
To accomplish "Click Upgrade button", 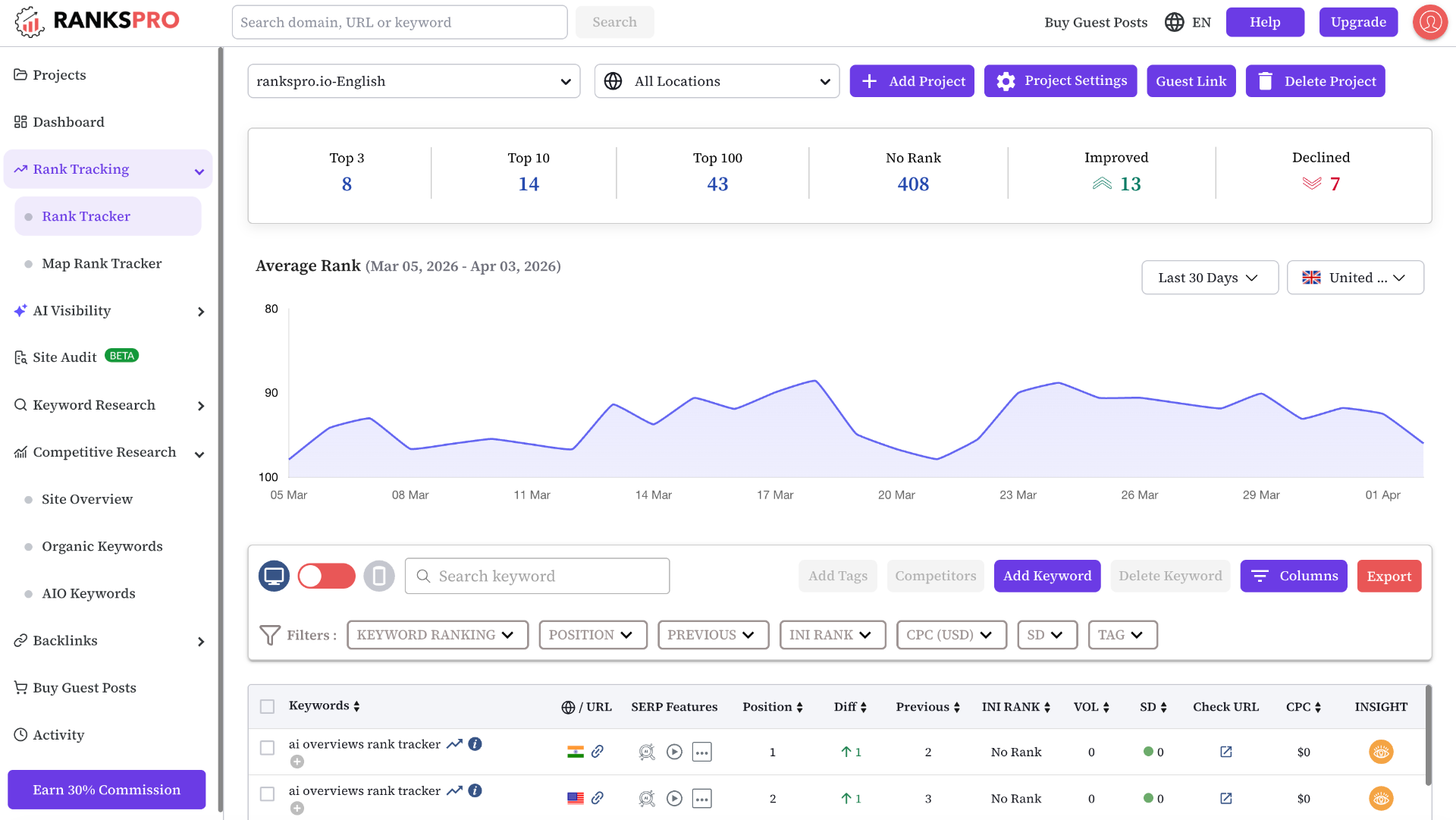I will 1358,22.
